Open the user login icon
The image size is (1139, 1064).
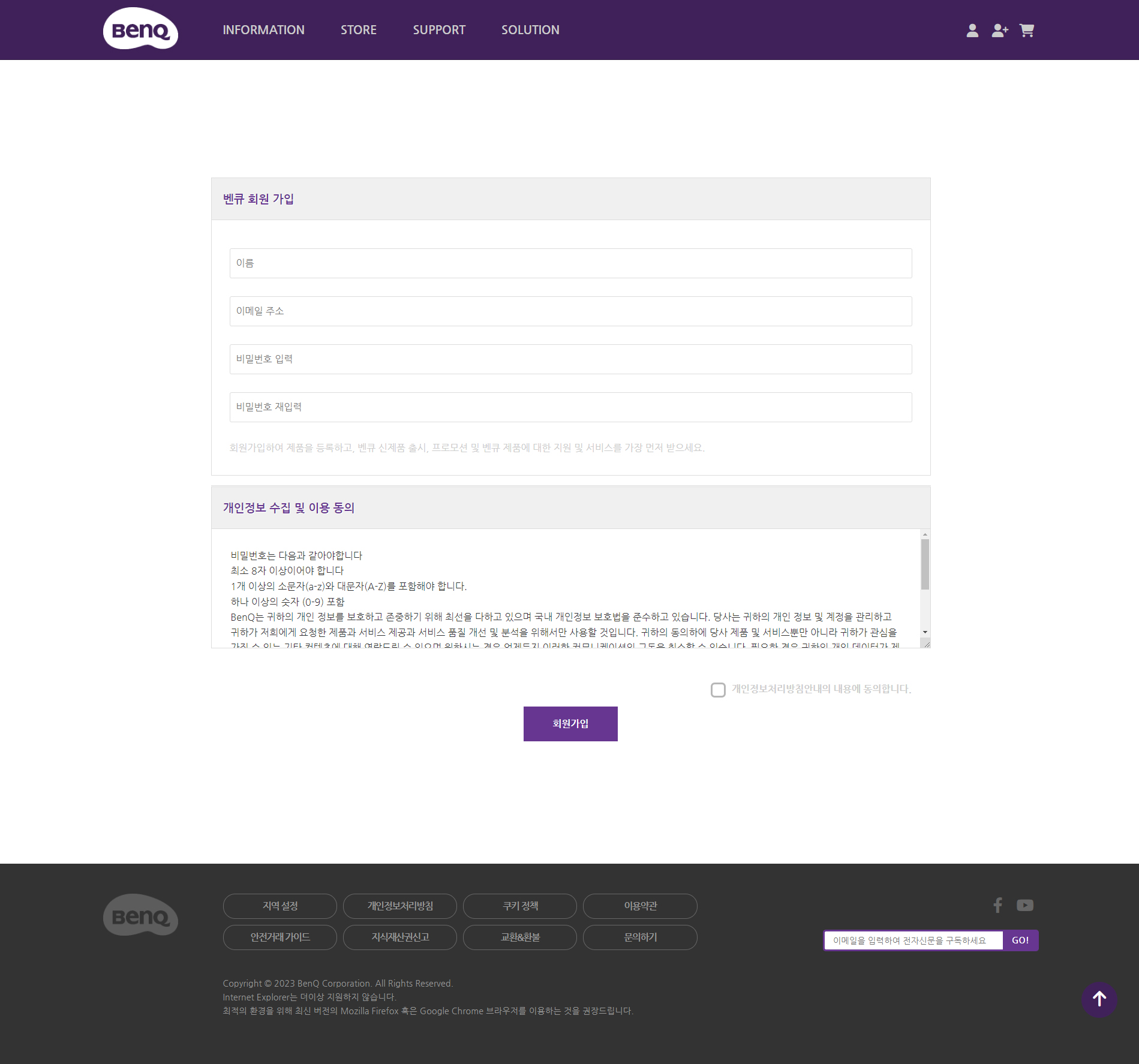pos(972,31)
